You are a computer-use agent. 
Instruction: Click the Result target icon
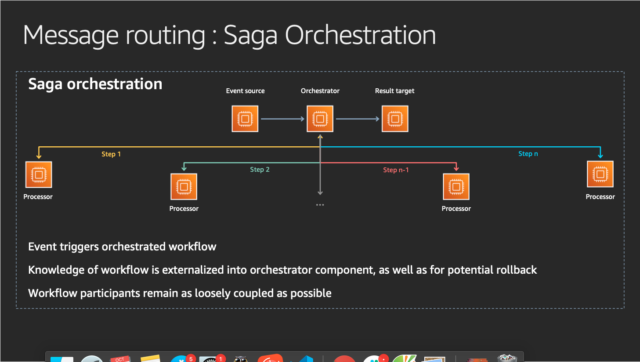coord(395,119)
